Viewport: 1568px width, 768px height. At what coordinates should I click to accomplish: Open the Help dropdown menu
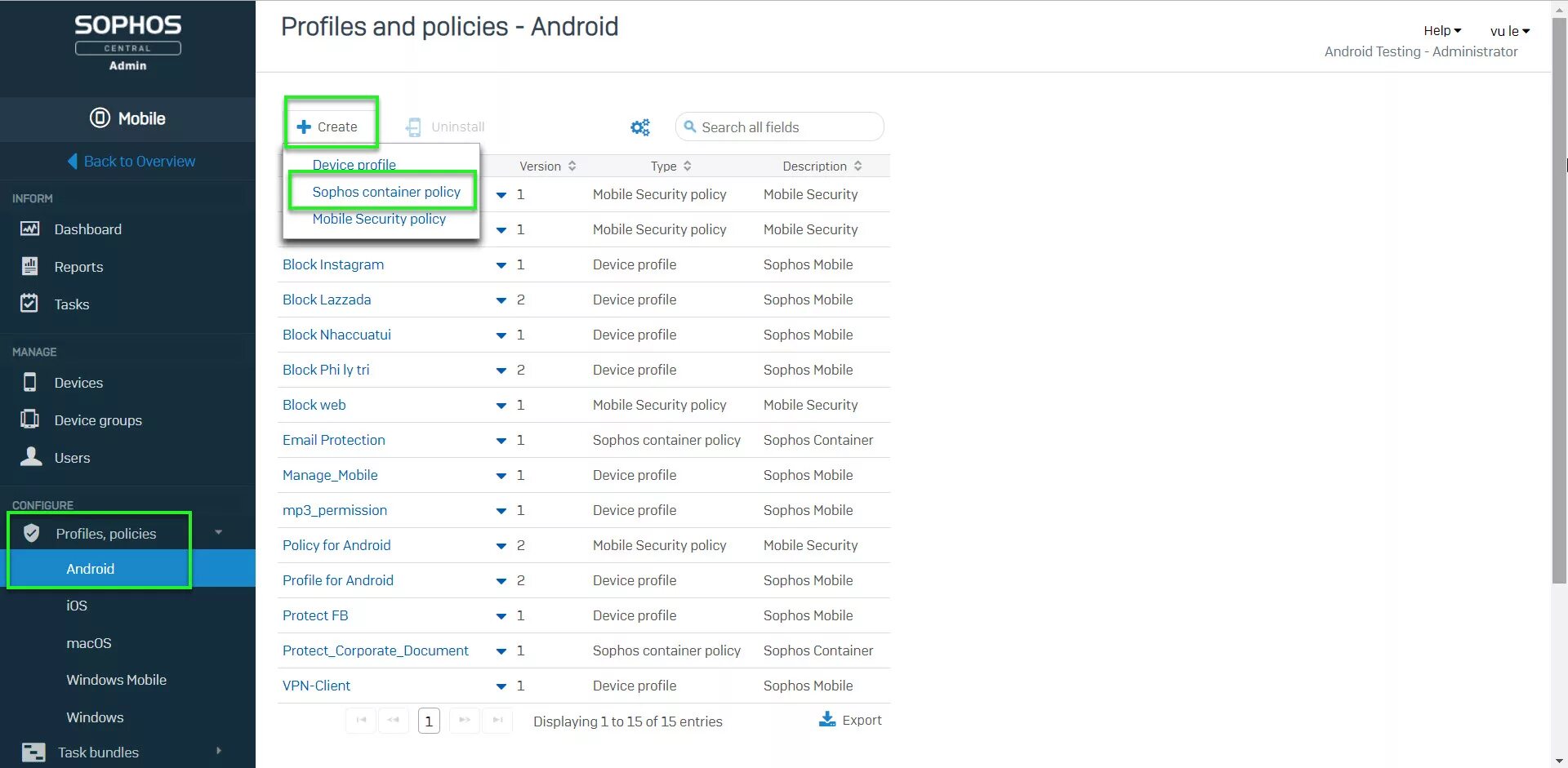pos(1442,30)
